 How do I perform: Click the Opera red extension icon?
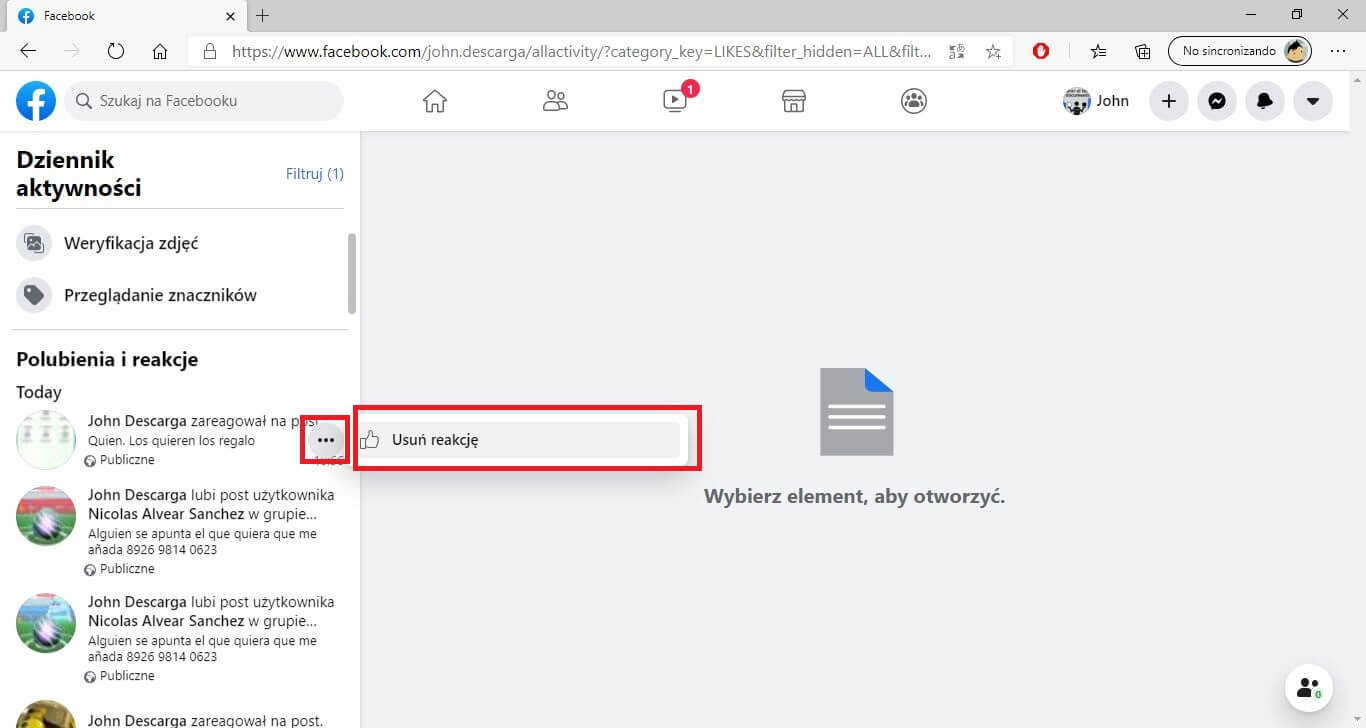pyautogui.click(x=1041, y=51)
